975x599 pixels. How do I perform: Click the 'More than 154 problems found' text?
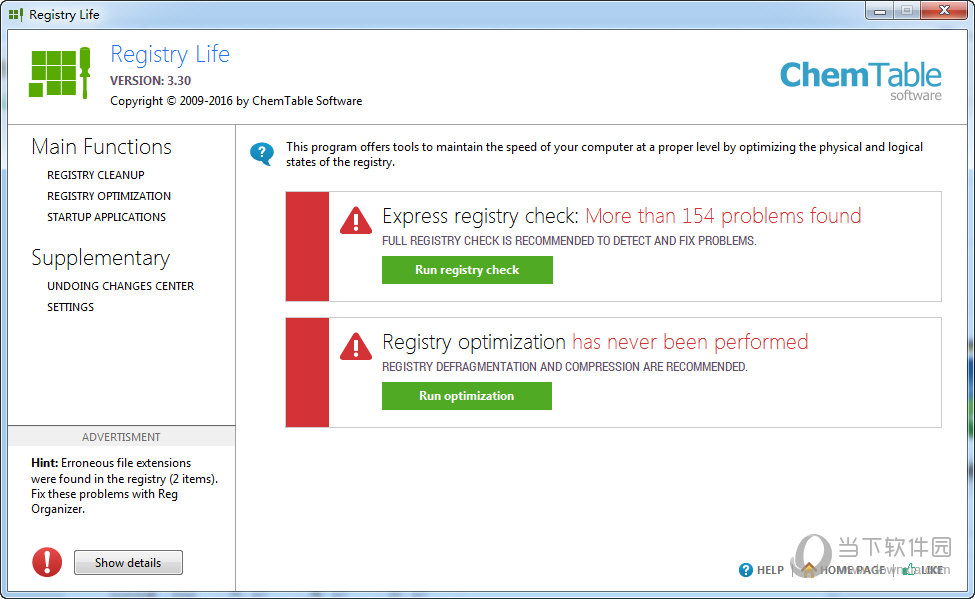click(x=723, y=216)
